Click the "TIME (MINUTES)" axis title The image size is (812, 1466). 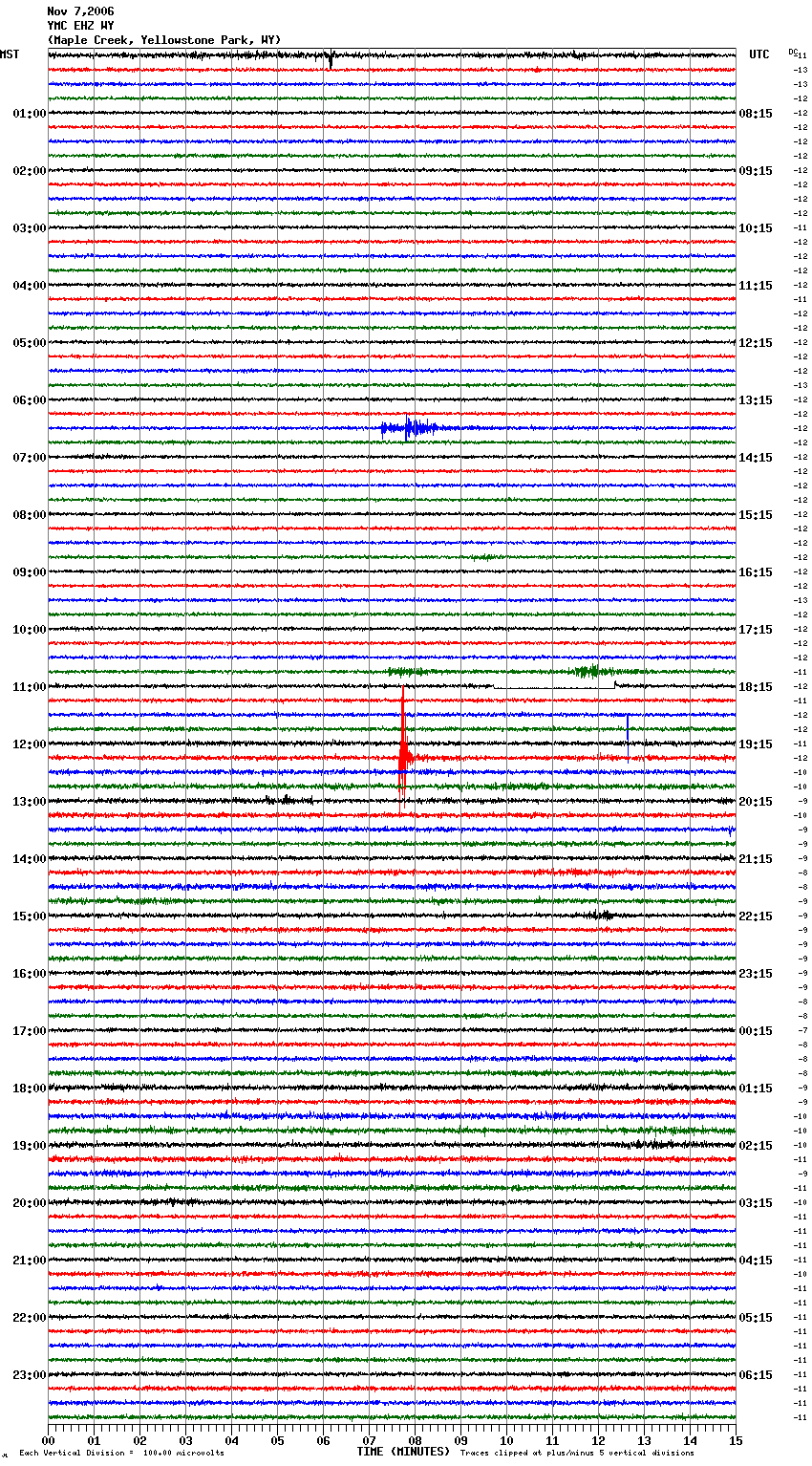[403, 1452]
